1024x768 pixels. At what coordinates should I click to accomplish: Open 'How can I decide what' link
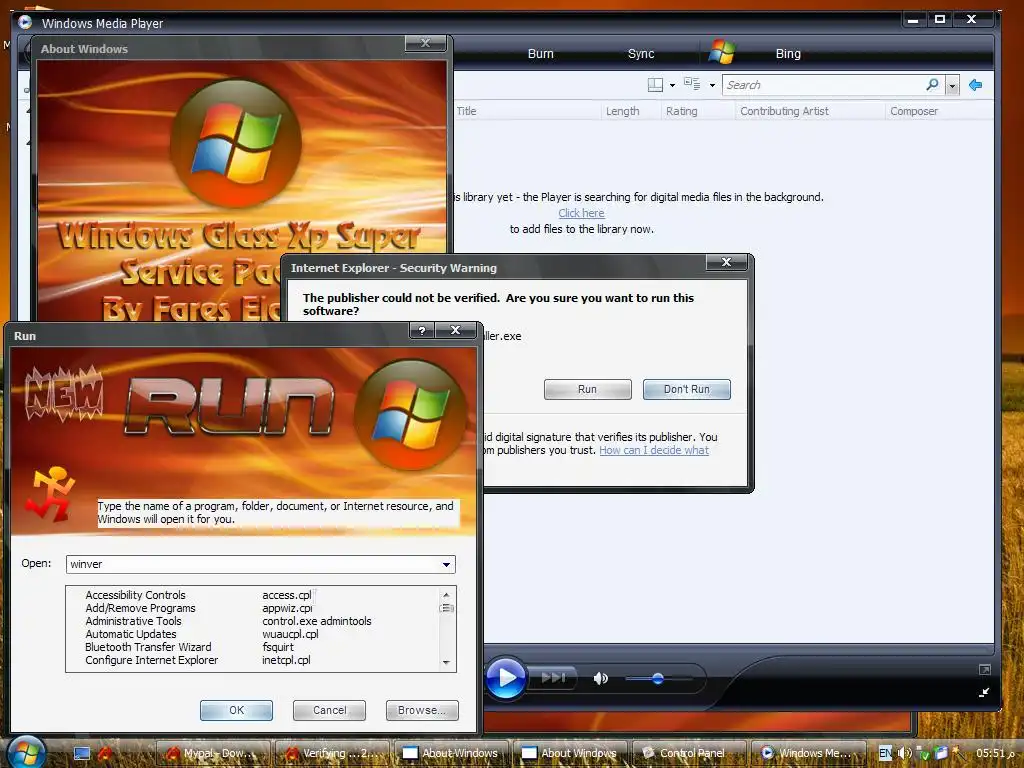coord(654,450)
